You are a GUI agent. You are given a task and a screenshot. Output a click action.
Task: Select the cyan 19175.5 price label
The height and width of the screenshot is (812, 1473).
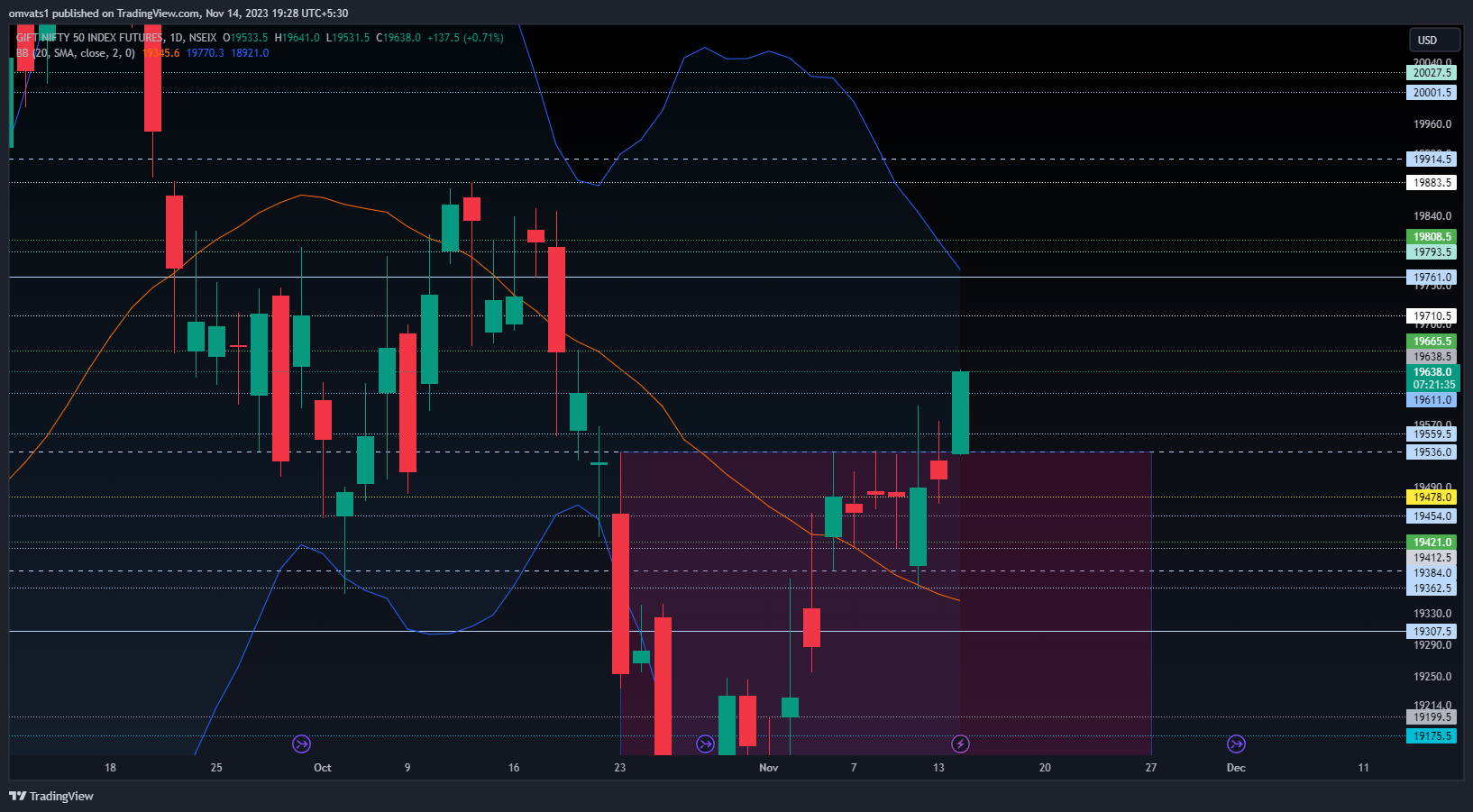[x=1432, y=736]
